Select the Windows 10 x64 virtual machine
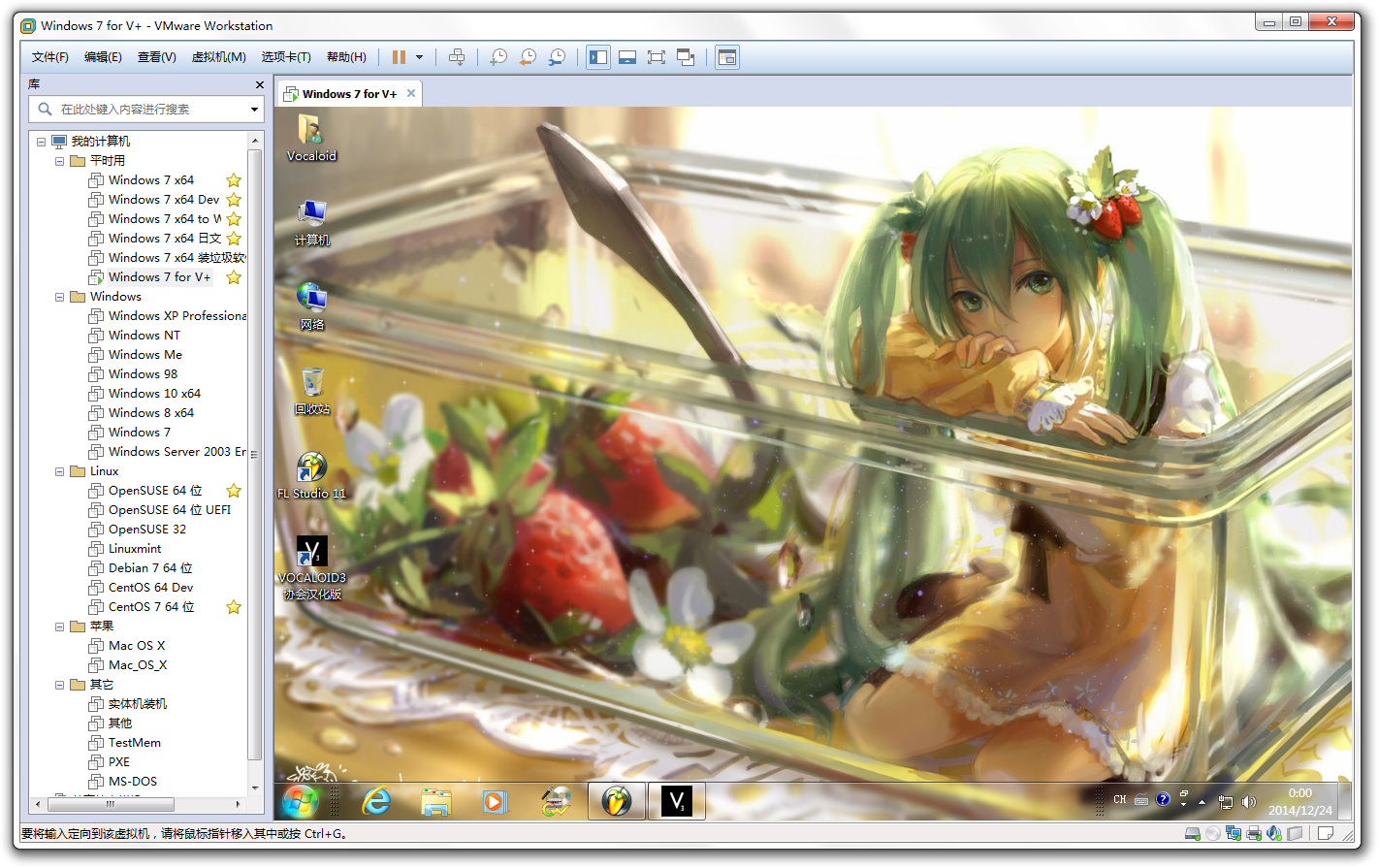Viewport: 1379px width, 868px height. 144,394
